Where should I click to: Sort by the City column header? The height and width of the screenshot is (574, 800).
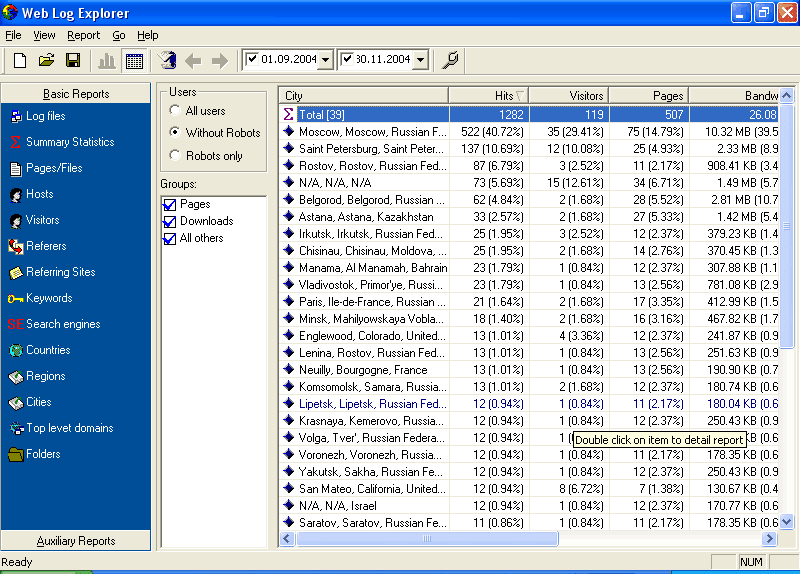364,95
